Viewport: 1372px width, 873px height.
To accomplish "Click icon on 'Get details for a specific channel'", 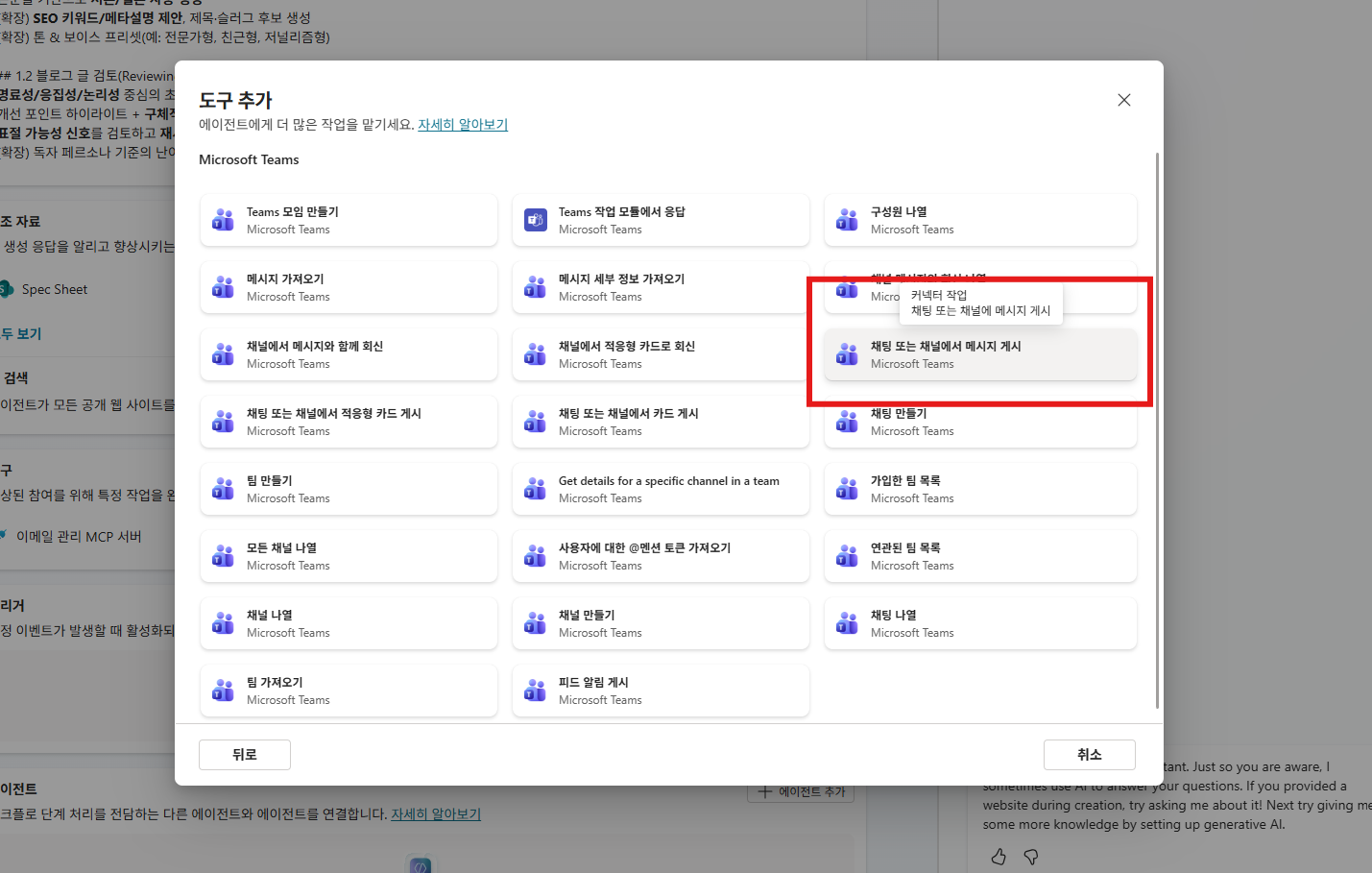I will [x=535, y=489].
